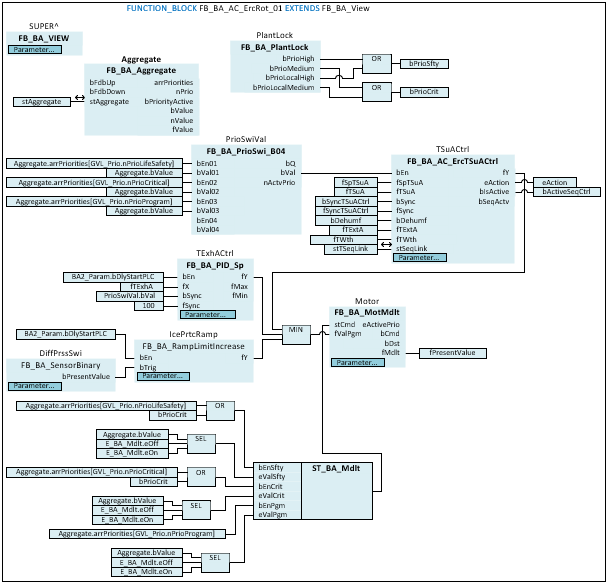Select the bPrioCrit output beside PlantLock
The image size is (609, 584).
424,92
